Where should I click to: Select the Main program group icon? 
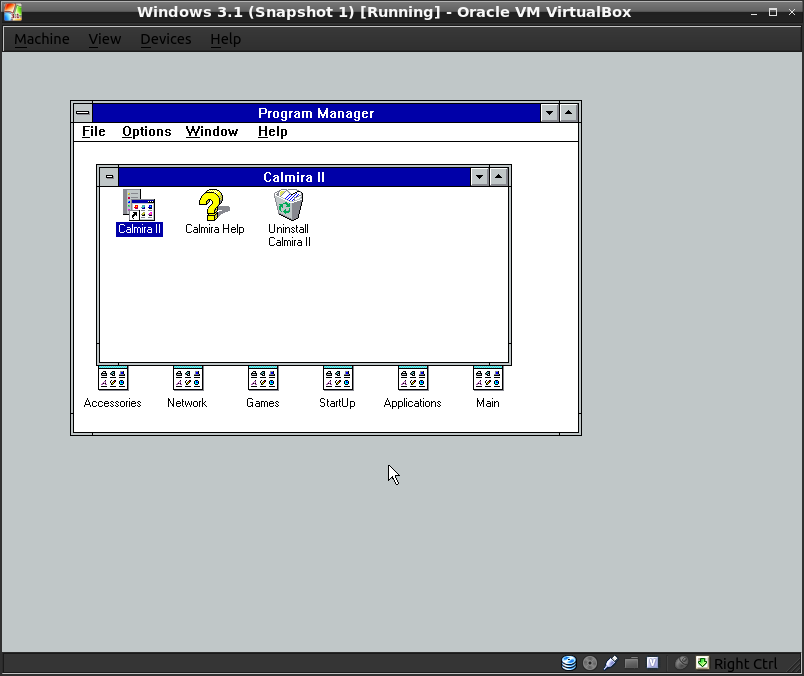488,379
